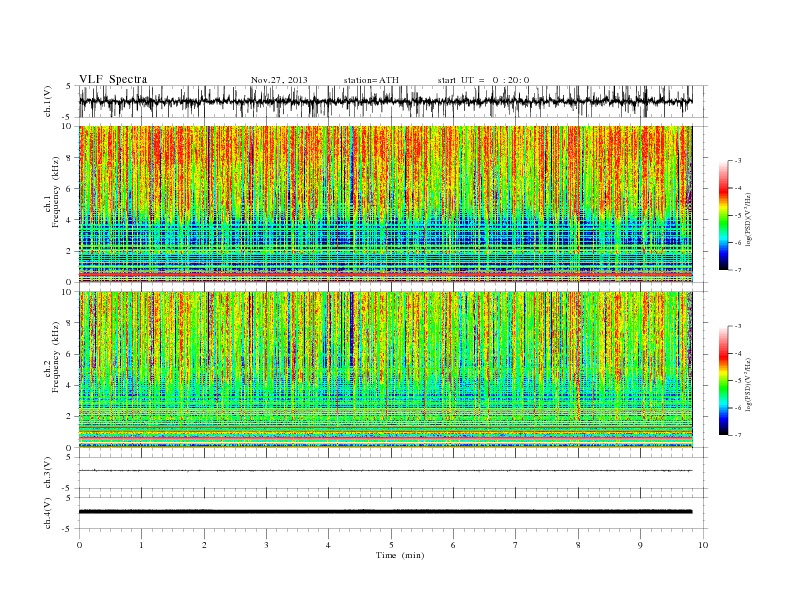Select the "start UT = 0:20:0" text

[483, 80]
